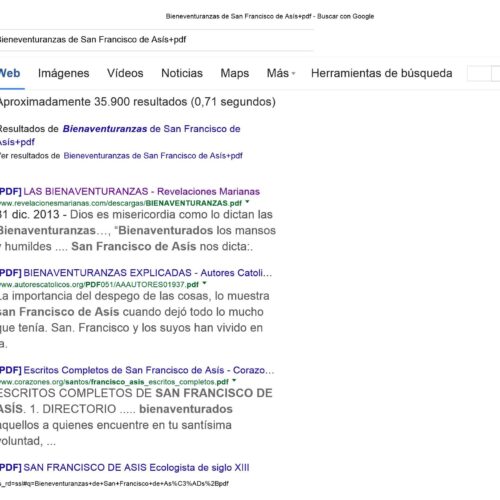Viewport: 500px width, 500px height.
Task: Open Herramientas de búsqueda options
Action: (382, 73)
